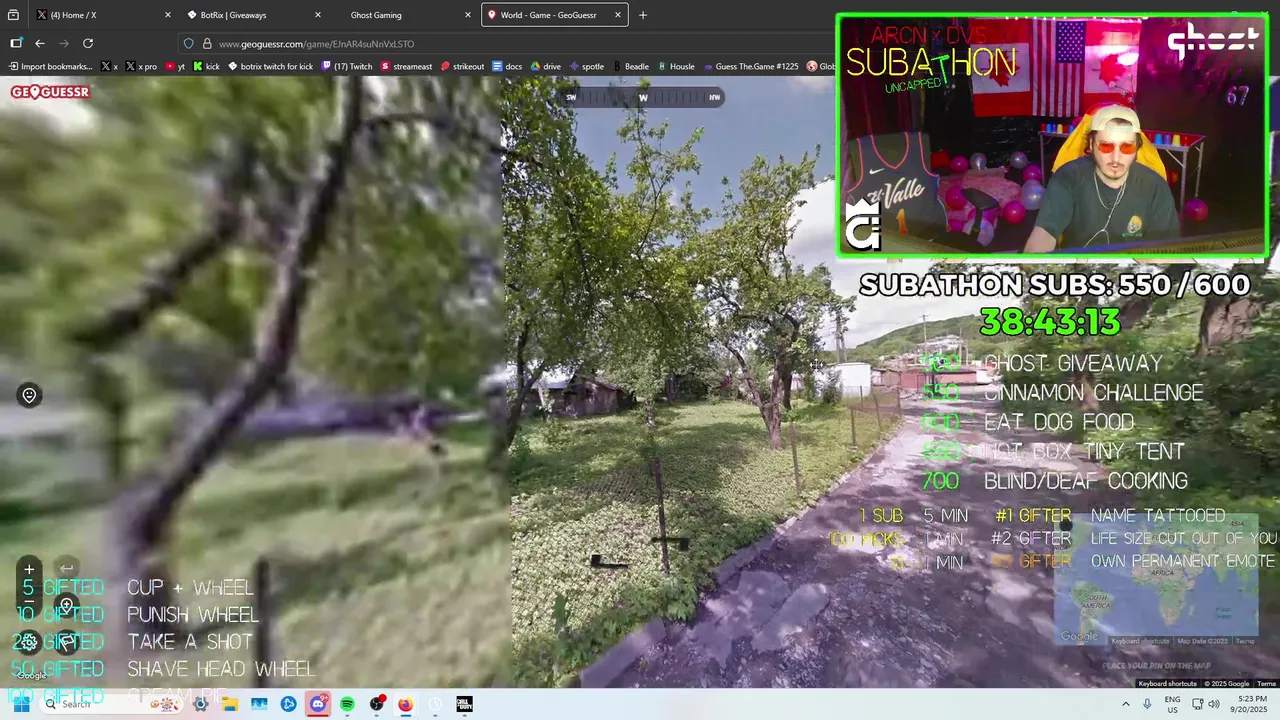Open the '(17) Twitch' bookmark
The width and height of the screenshot is (1280, 720).
click(x=346, y=67)
